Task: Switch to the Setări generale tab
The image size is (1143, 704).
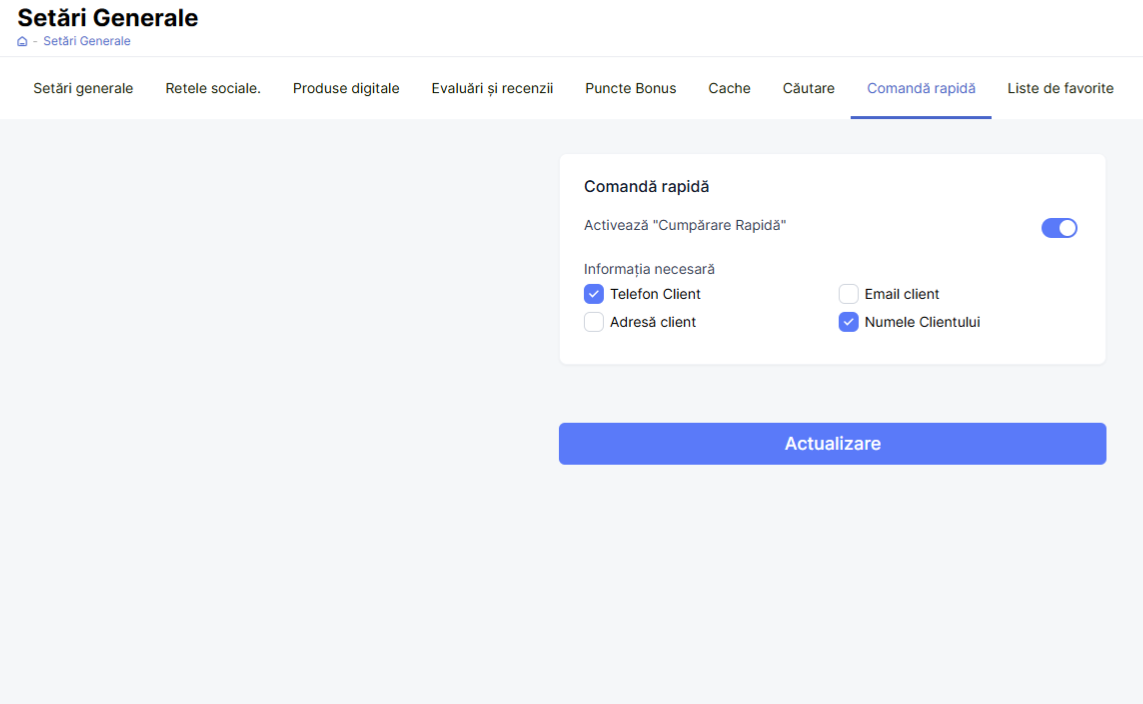Action: coord(83,88)
